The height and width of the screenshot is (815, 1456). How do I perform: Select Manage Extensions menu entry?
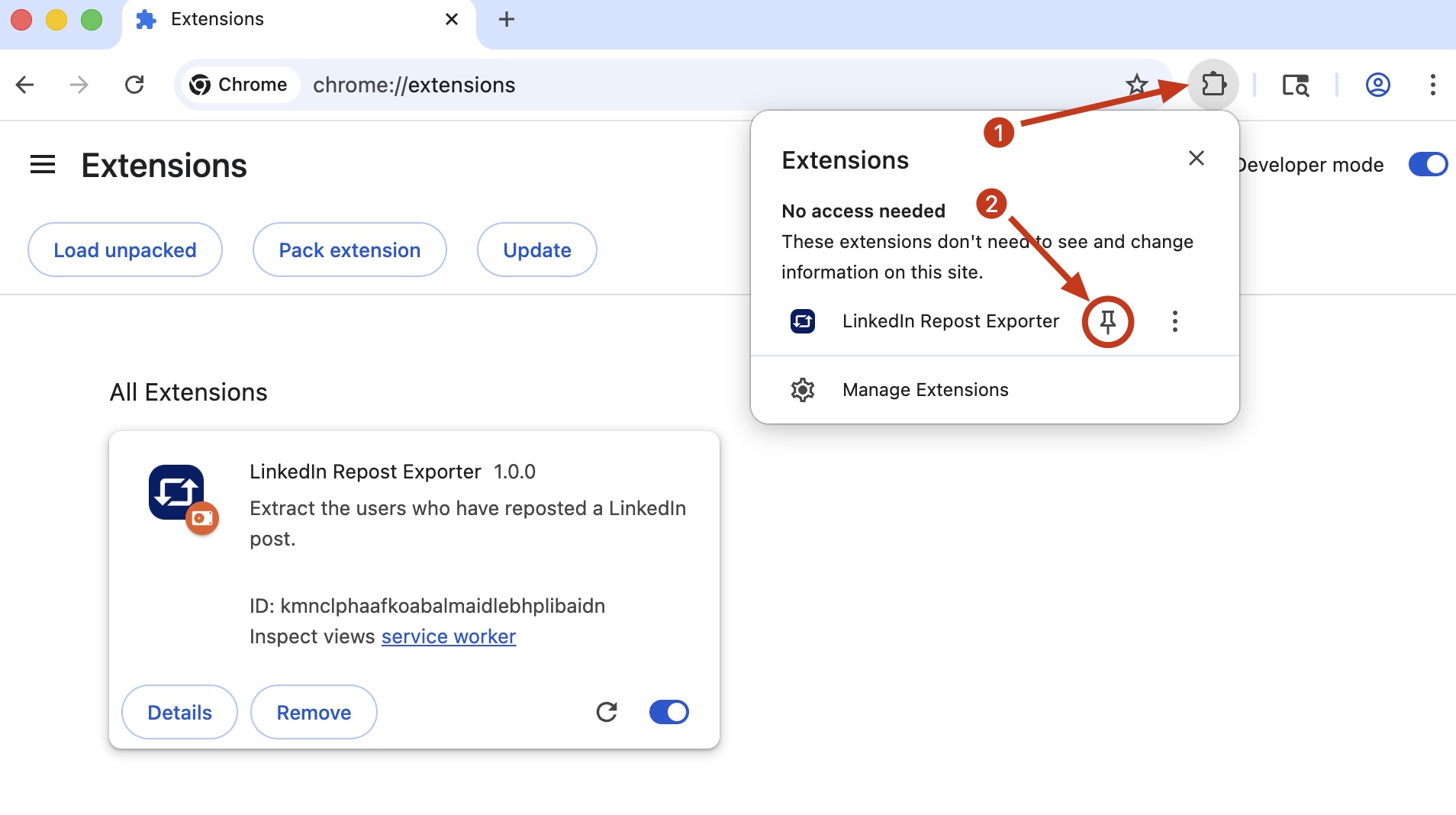click(995, 390)
